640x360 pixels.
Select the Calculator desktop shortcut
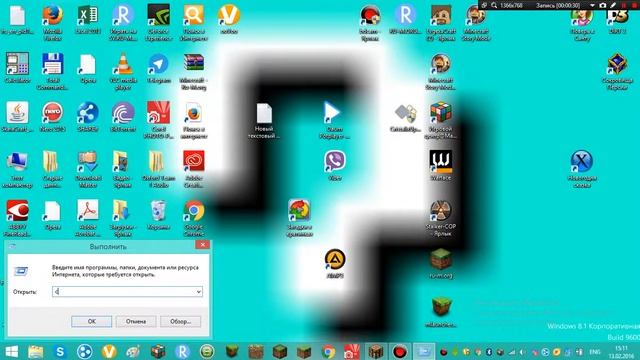[x=17, y=64]
